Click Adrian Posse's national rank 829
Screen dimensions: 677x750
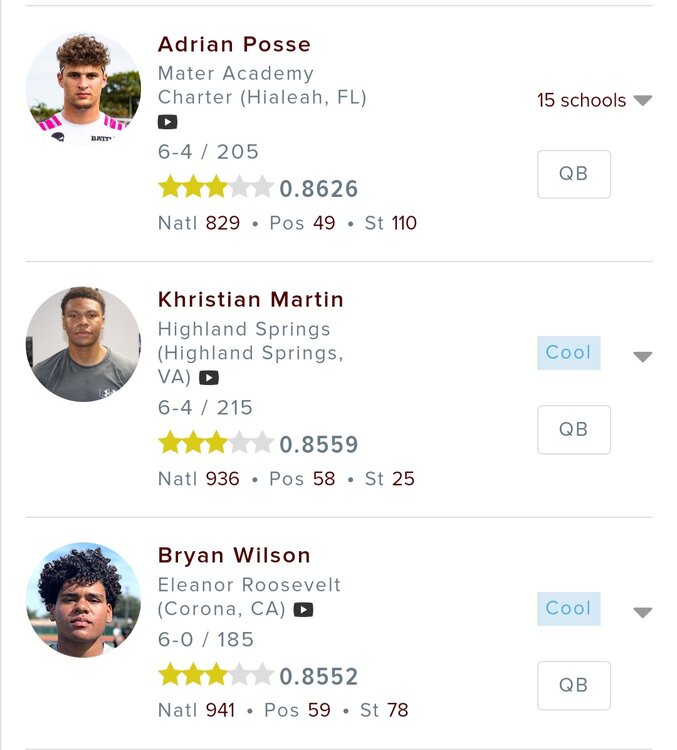coord(223,223)
